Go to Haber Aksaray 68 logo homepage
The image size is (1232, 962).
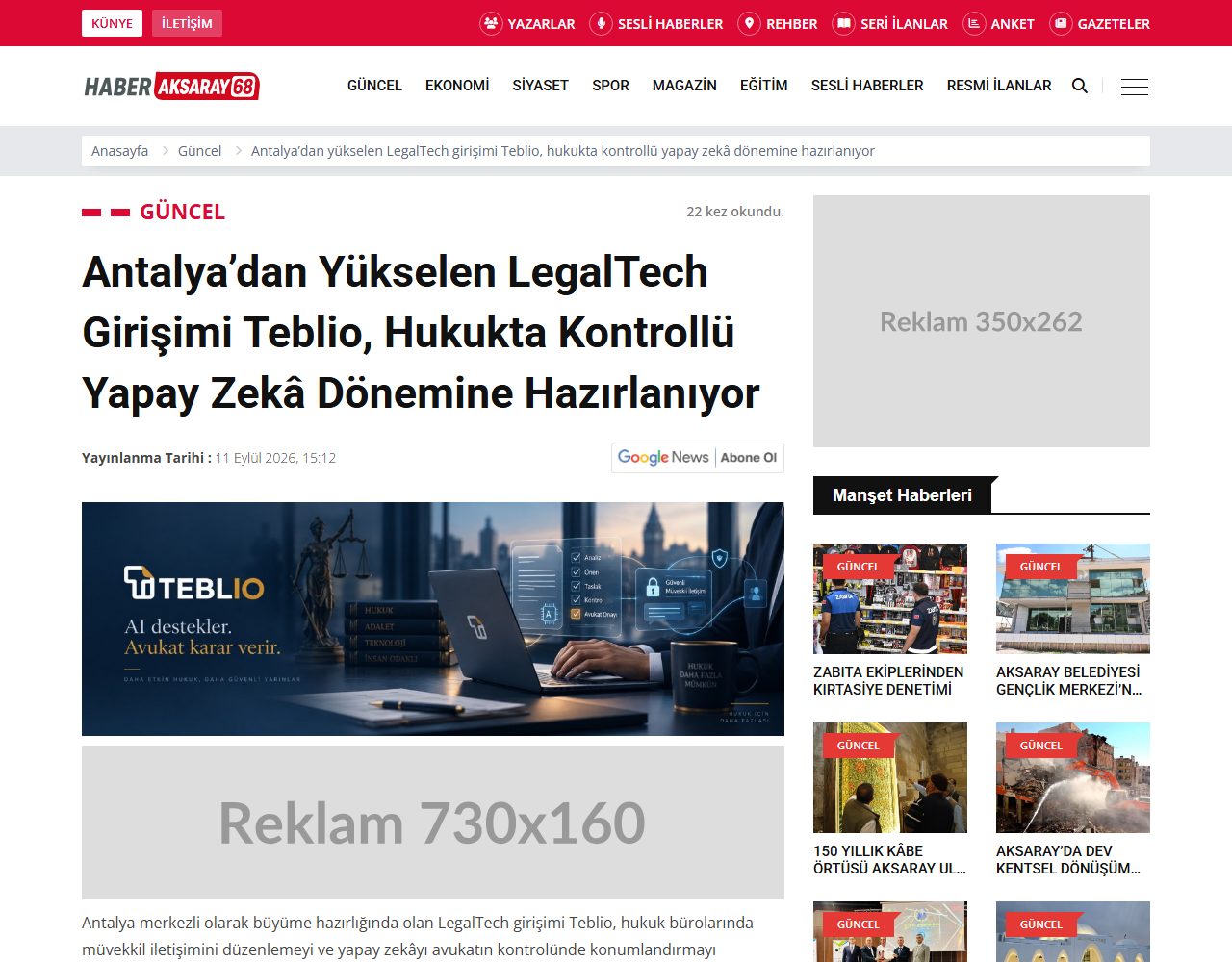[x=171, y=87]
